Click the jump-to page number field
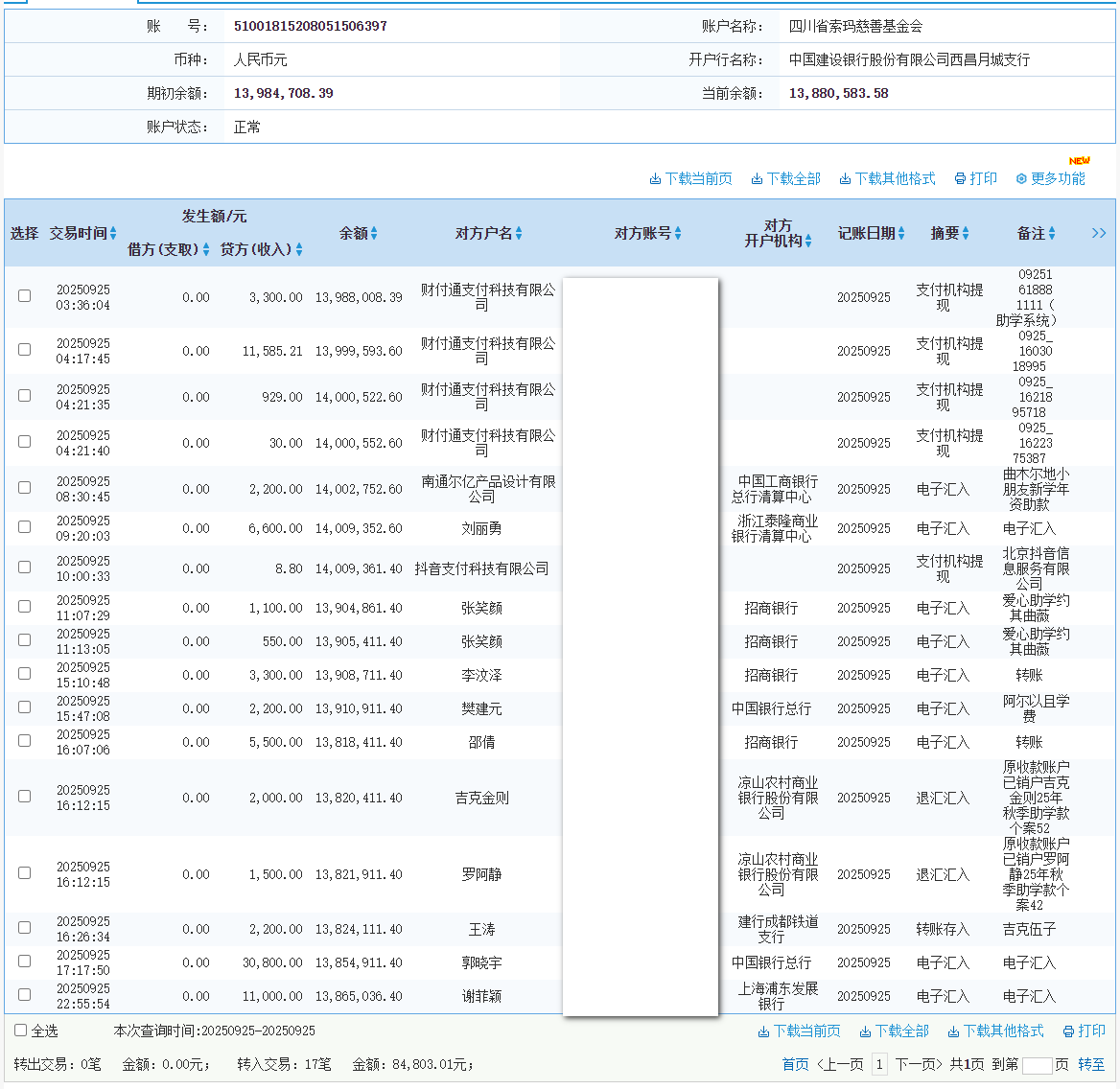Screen dimensions: 1120x1089 1037,1065
